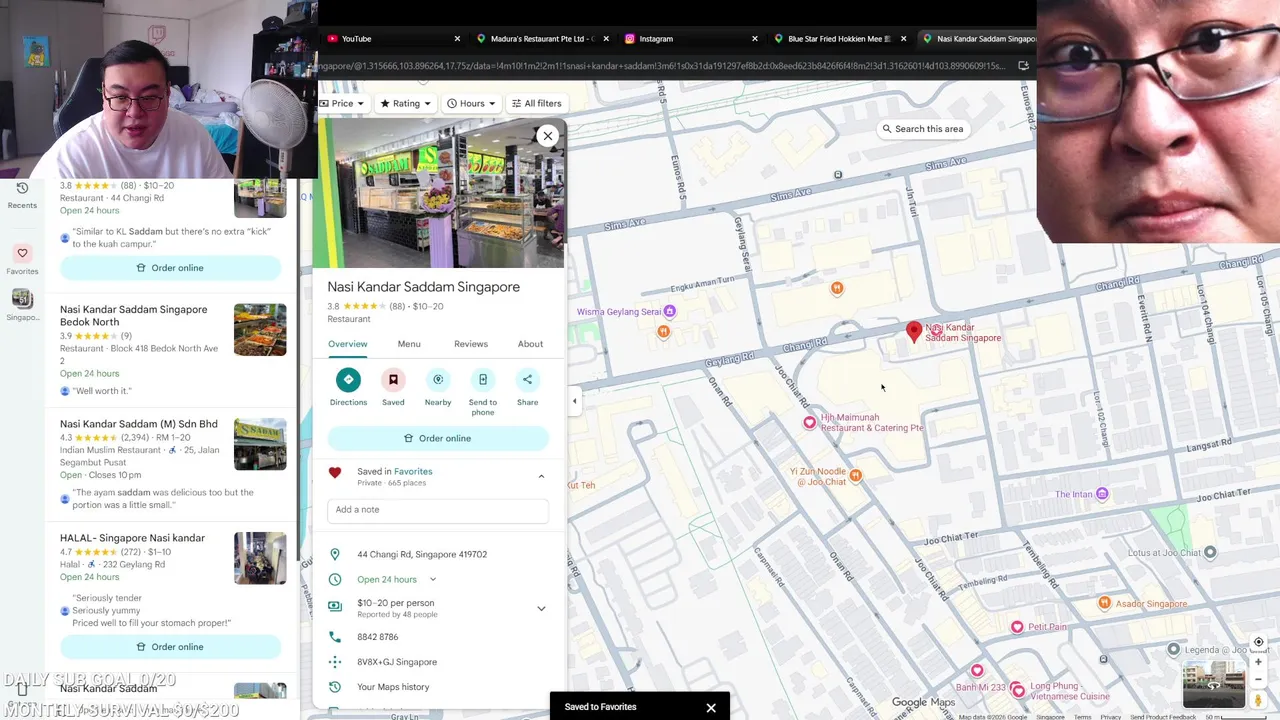Close the Instagram browser tab

coord(754,39)
